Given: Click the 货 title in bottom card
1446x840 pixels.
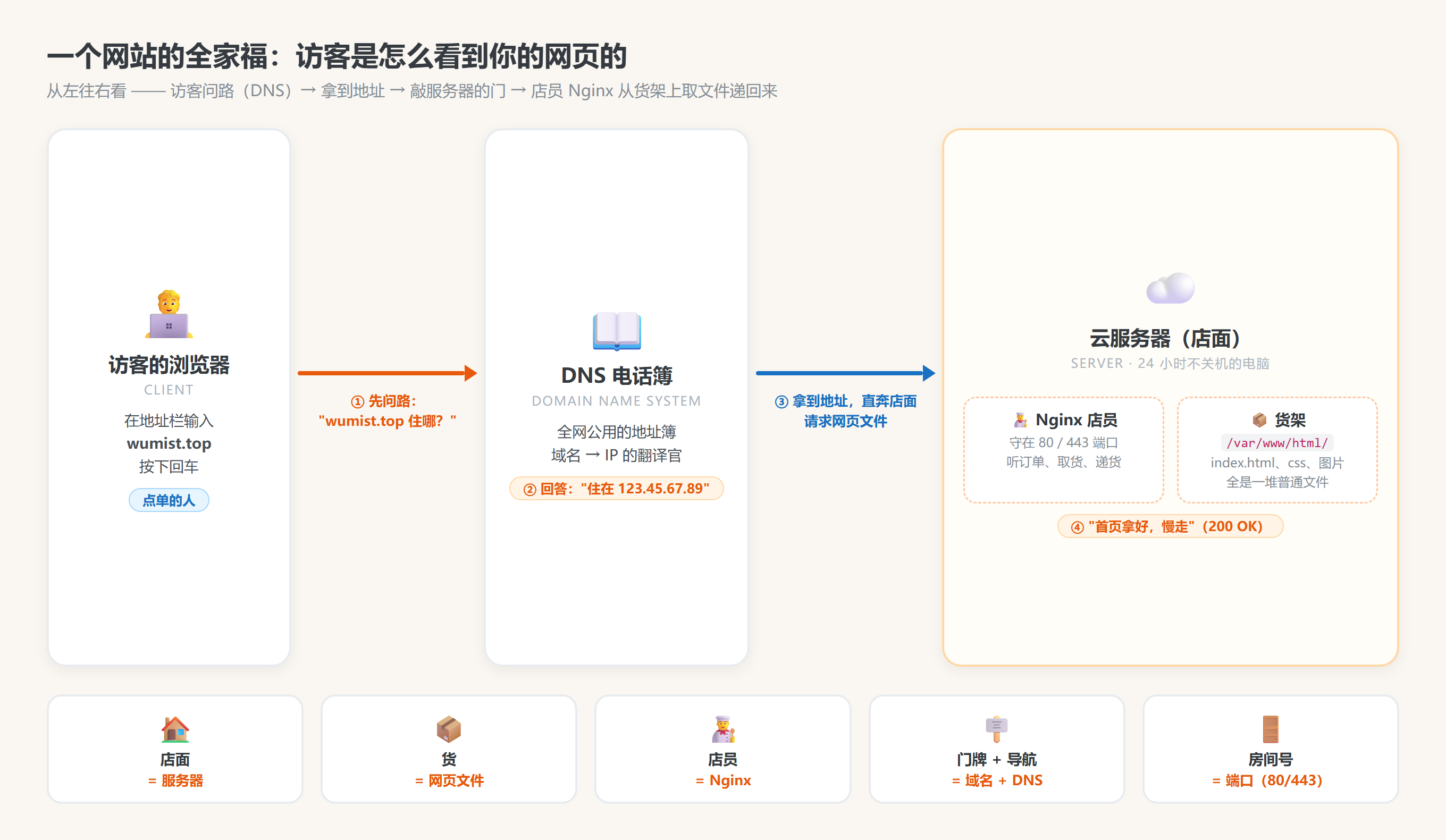Looking at the screenshot, I should click(x=449, y=759).
